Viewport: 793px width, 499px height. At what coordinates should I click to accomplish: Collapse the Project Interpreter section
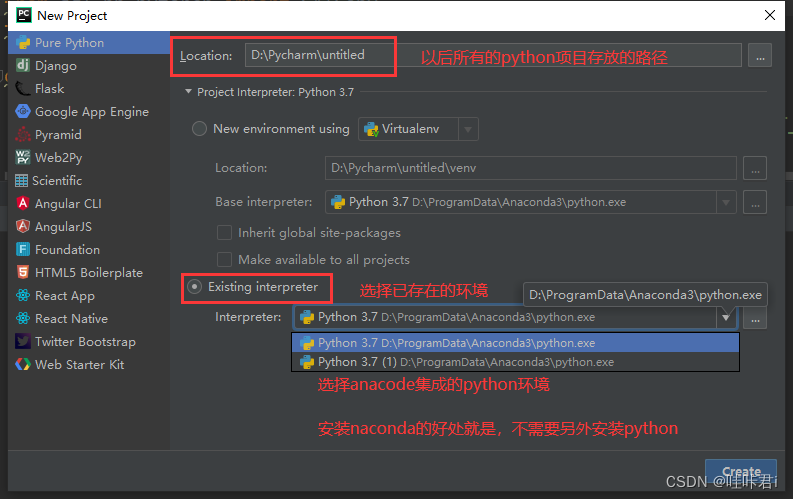point(189,92)
